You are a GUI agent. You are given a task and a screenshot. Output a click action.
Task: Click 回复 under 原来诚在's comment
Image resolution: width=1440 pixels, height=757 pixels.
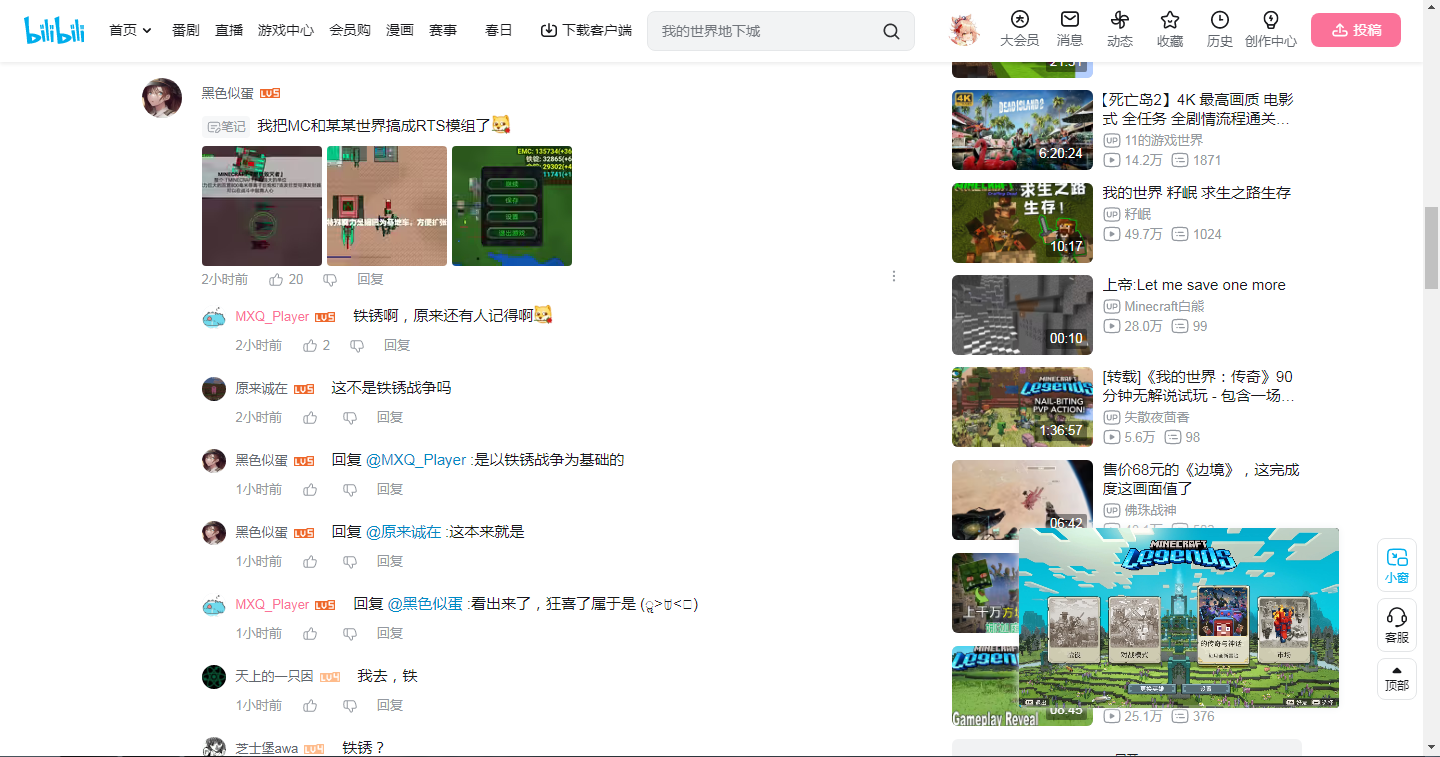tap(390, 417)
